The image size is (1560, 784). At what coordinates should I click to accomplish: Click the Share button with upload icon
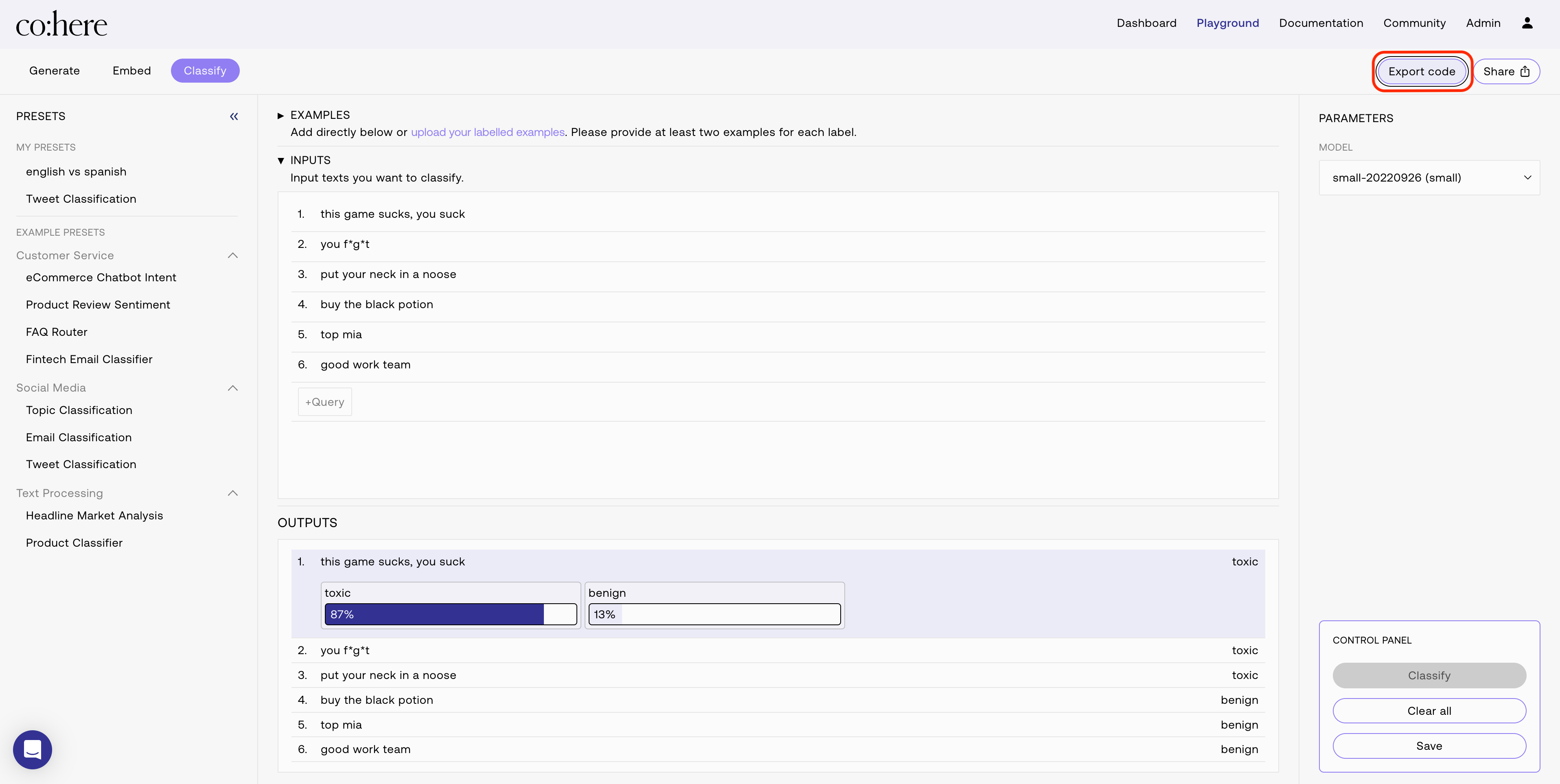pos(1505,71)
